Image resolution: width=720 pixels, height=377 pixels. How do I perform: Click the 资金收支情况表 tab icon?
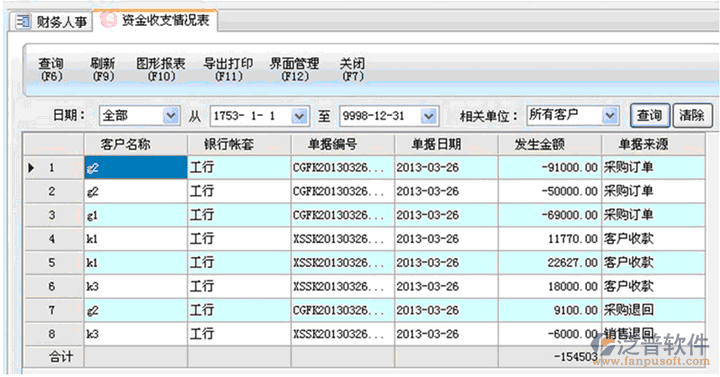[108, 20]
